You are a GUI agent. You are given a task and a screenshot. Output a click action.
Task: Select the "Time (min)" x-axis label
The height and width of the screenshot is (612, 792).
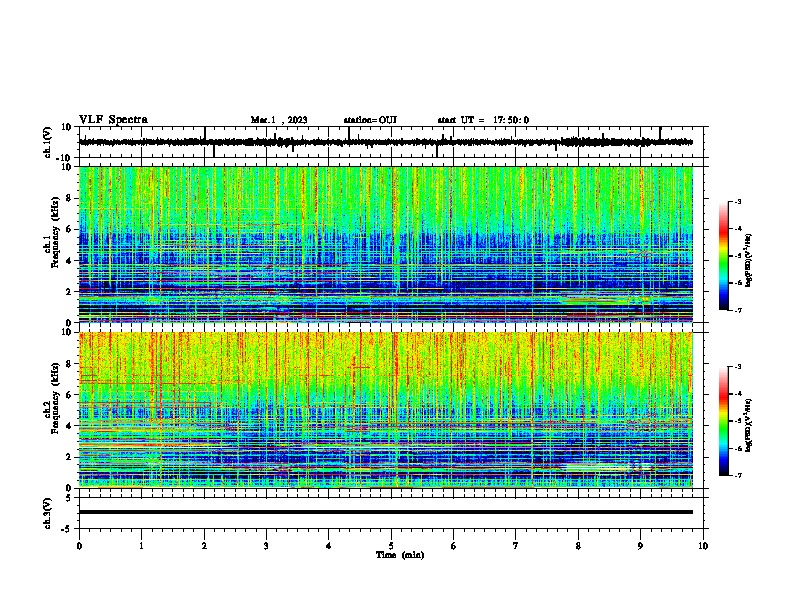click(x=400, y=555)
